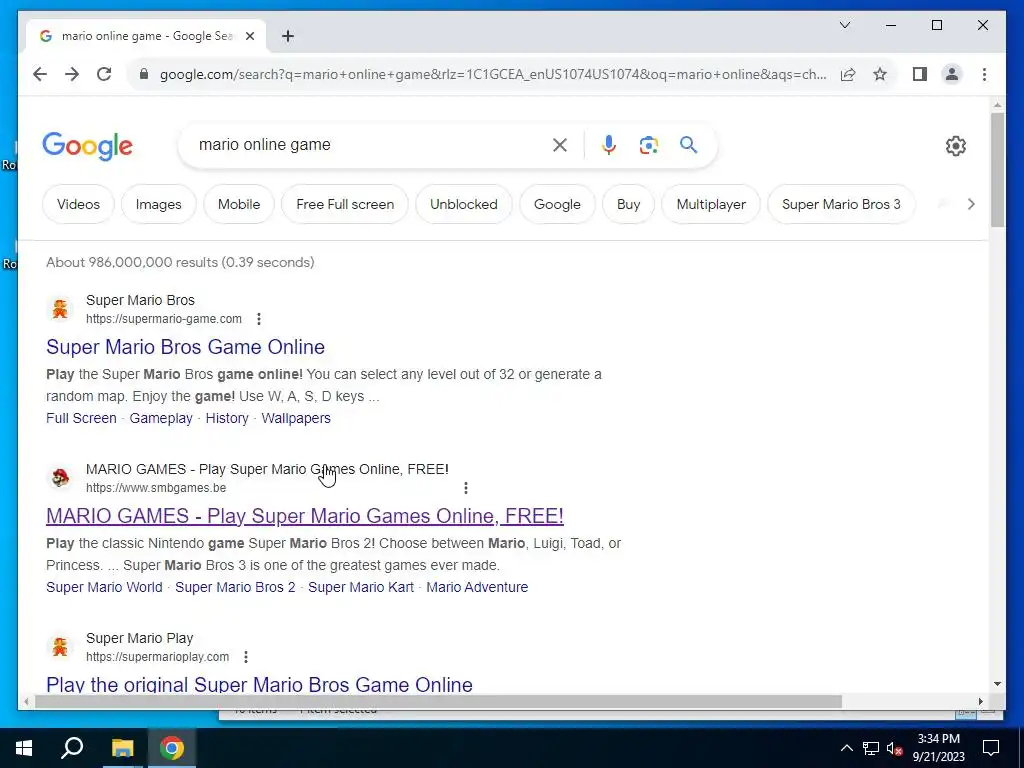Open a new tab with the plus button
The image size is (1024, 768).
pyautogui.click(x=288, y=36)
